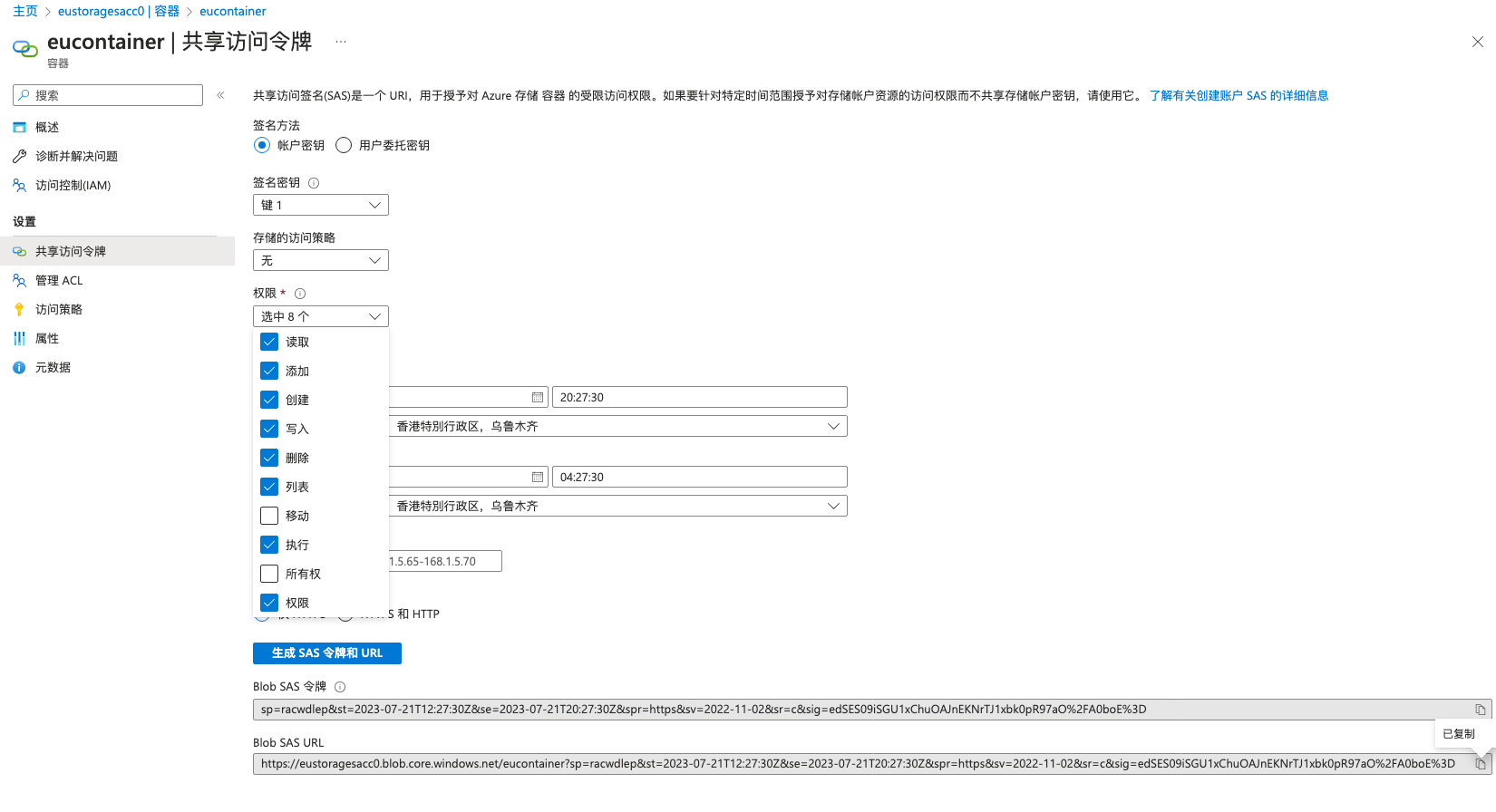
Task: Uncheck the 执行 permission checkbox
Action: pos(269,545)
